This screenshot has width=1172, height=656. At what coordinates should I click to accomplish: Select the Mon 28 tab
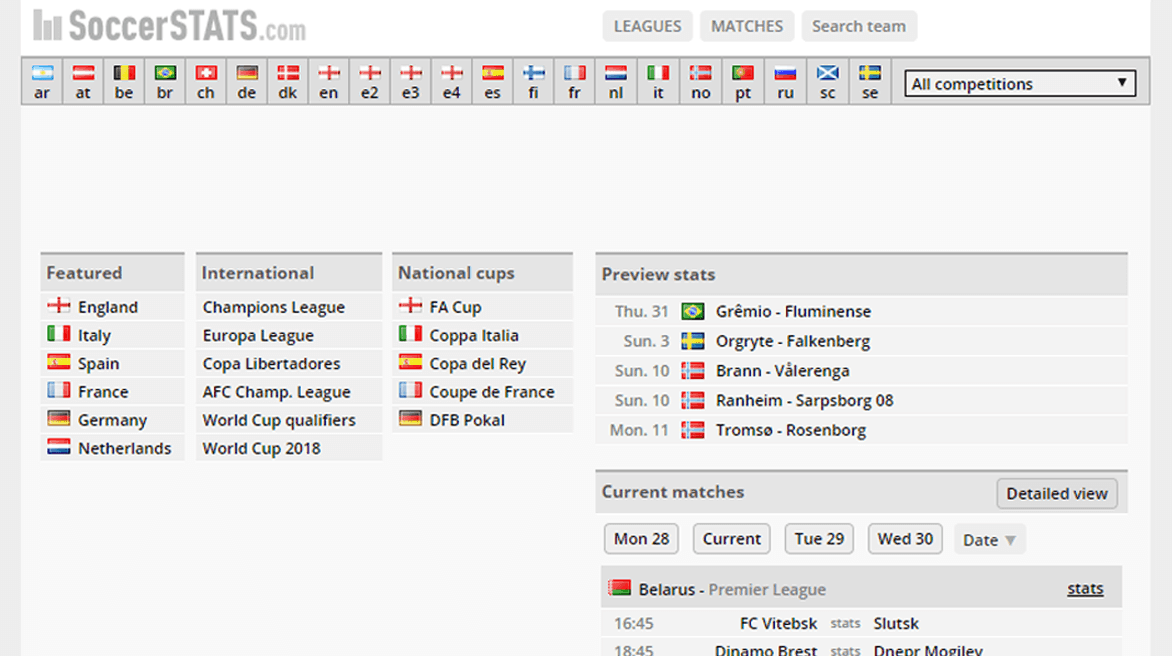click(x=641, y=539)
